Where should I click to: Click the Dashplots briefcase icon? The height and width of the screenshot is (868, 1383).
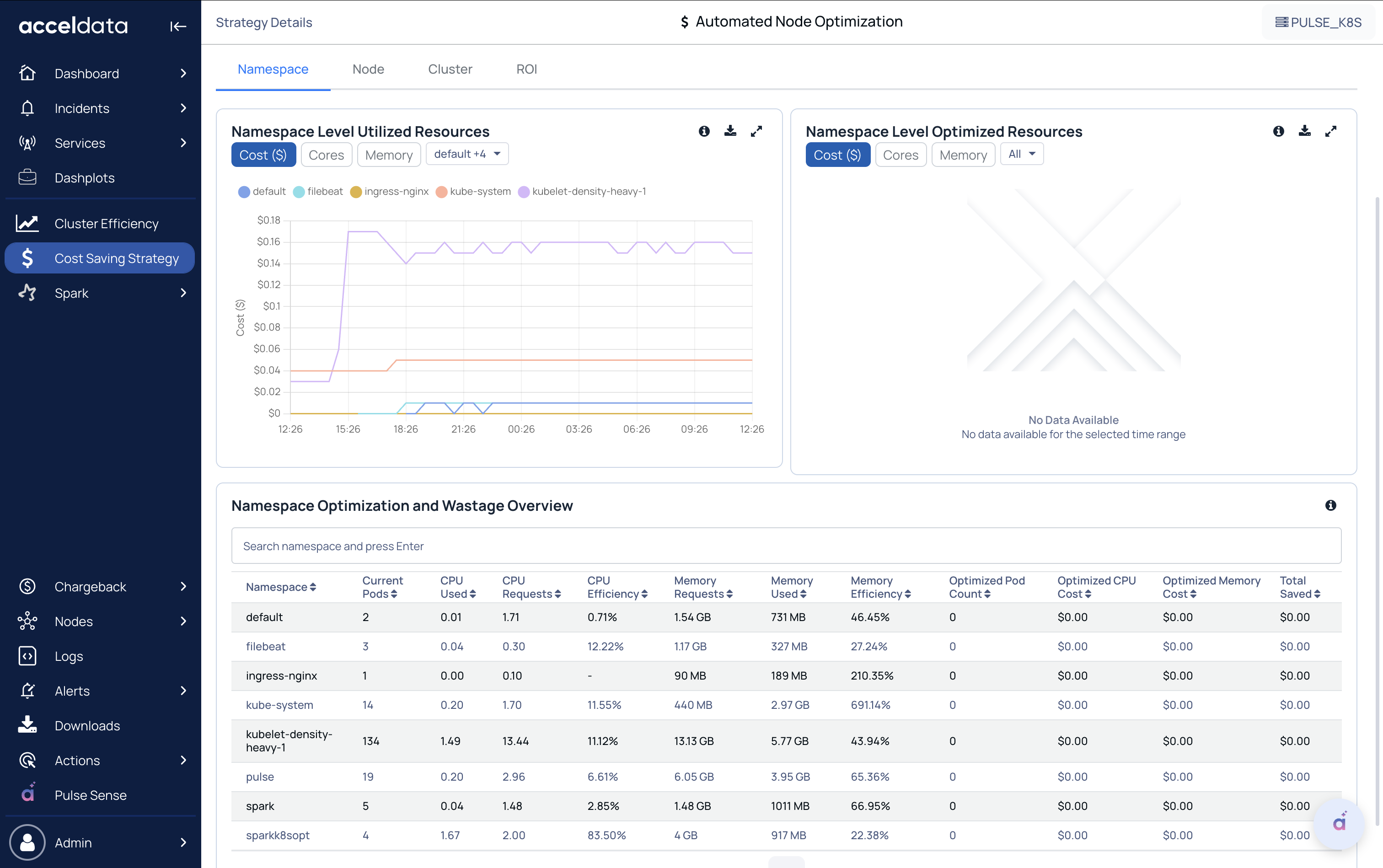point(27,177)
